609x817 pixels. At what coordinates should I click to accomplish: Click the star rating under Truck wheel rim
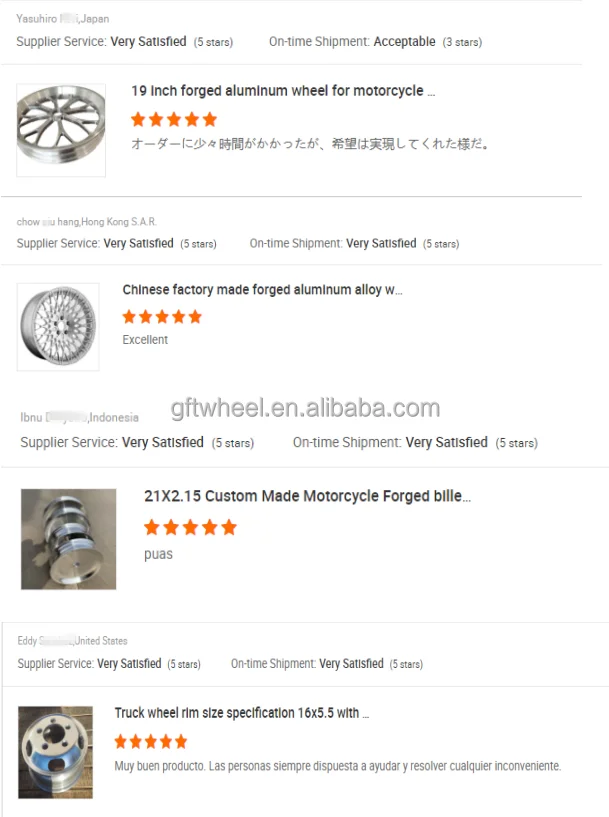pos(151,741)
